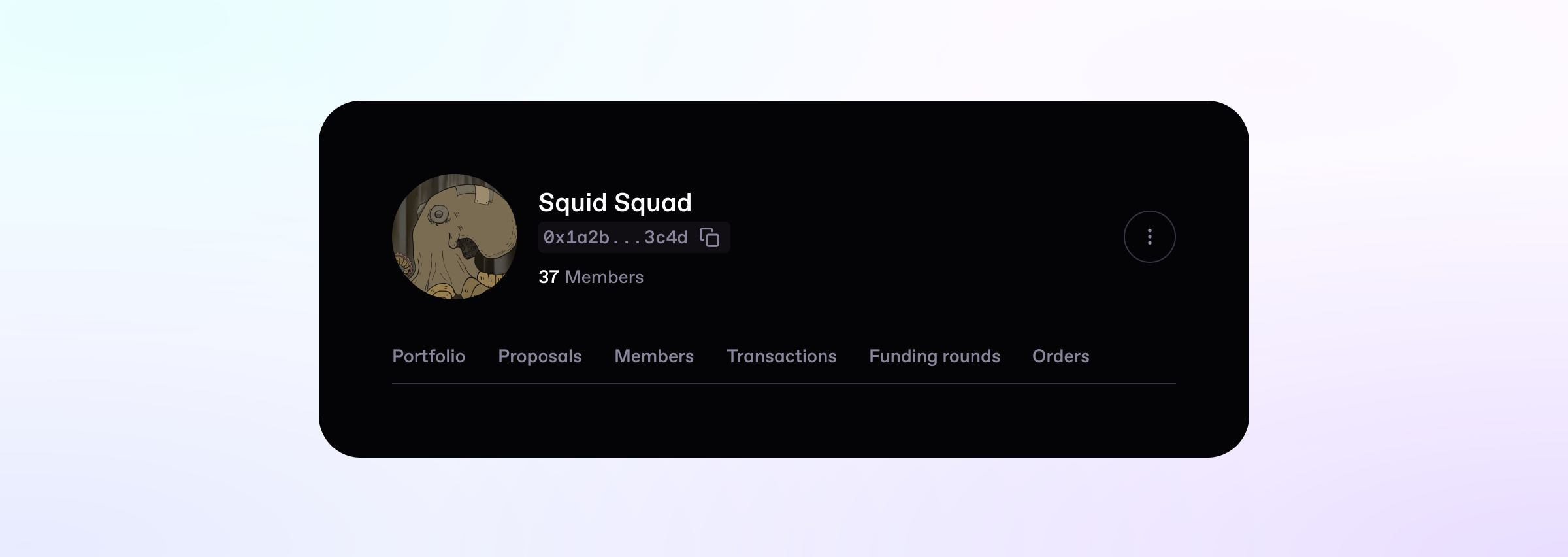1568x557 pixels.
Task: View the Transactions tab
Action: point(781,356)
